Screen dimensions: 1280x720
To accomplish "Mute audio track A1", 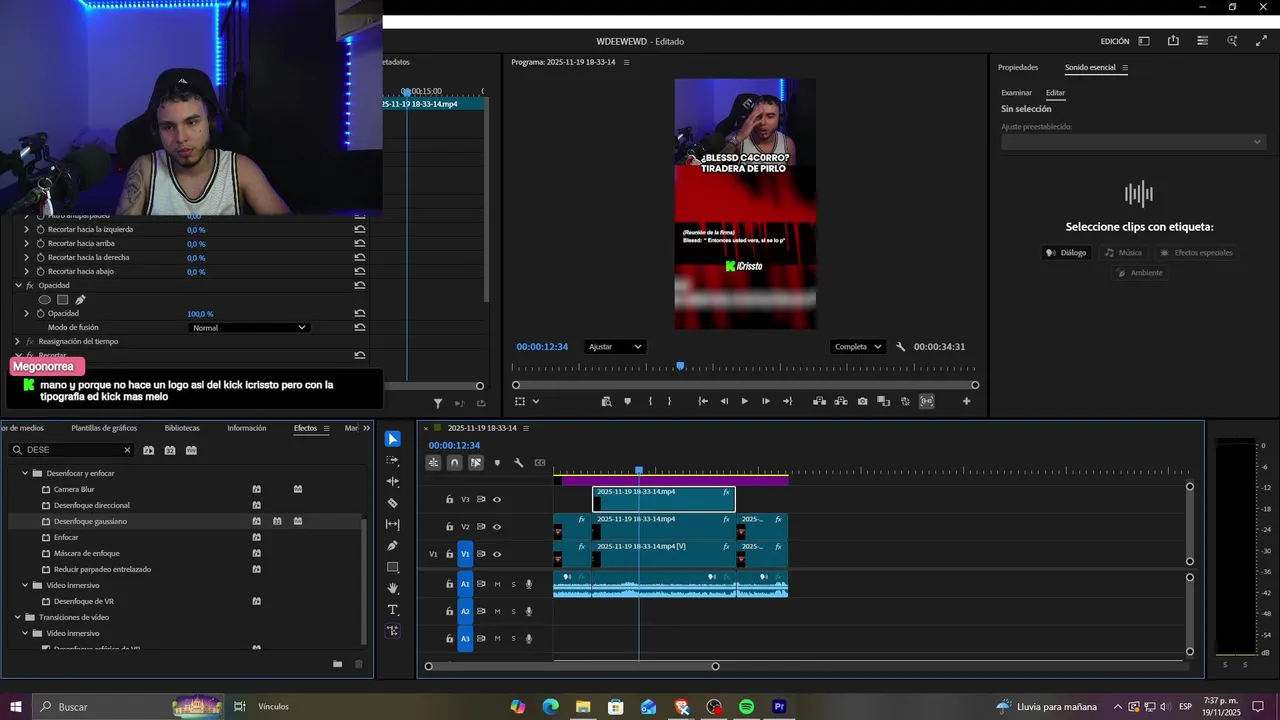I will coord(497,584).
